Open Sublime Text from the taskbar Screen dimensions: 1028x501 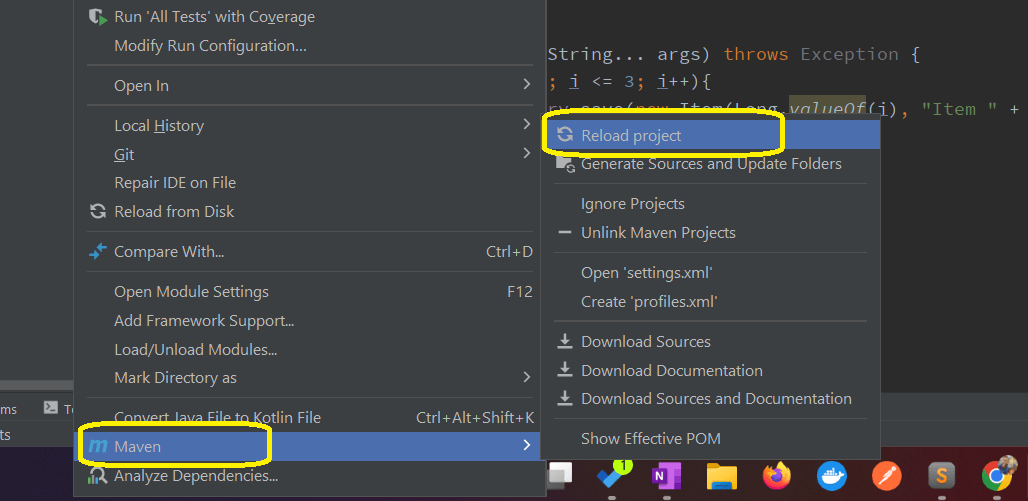pyautogui.click(x=942, y=477)
